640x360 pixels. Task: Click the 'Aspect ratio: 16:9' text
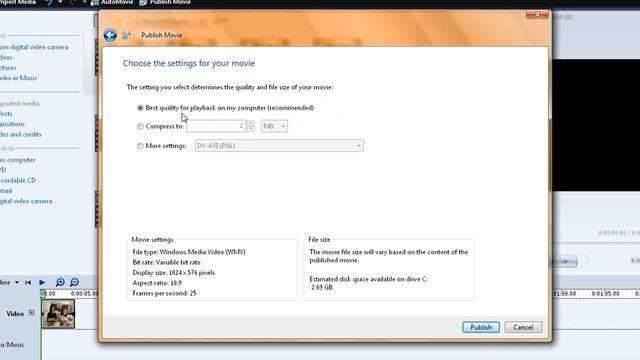157,283
